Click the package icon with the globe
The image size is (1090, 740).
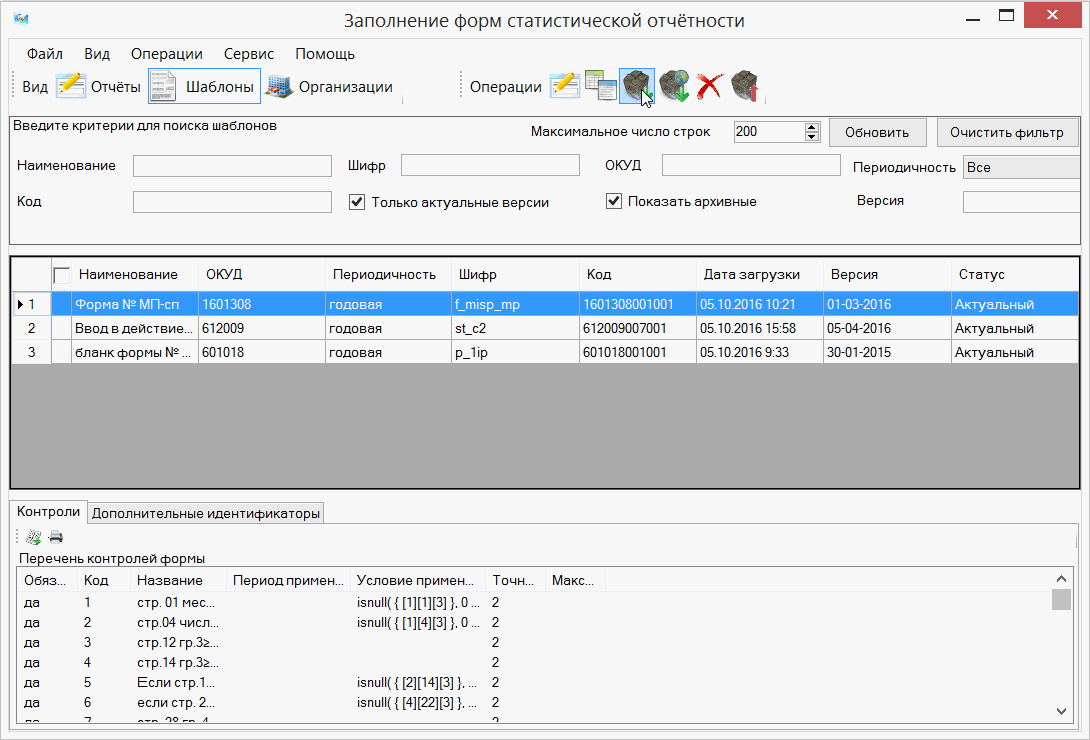[x=674, y=87]
